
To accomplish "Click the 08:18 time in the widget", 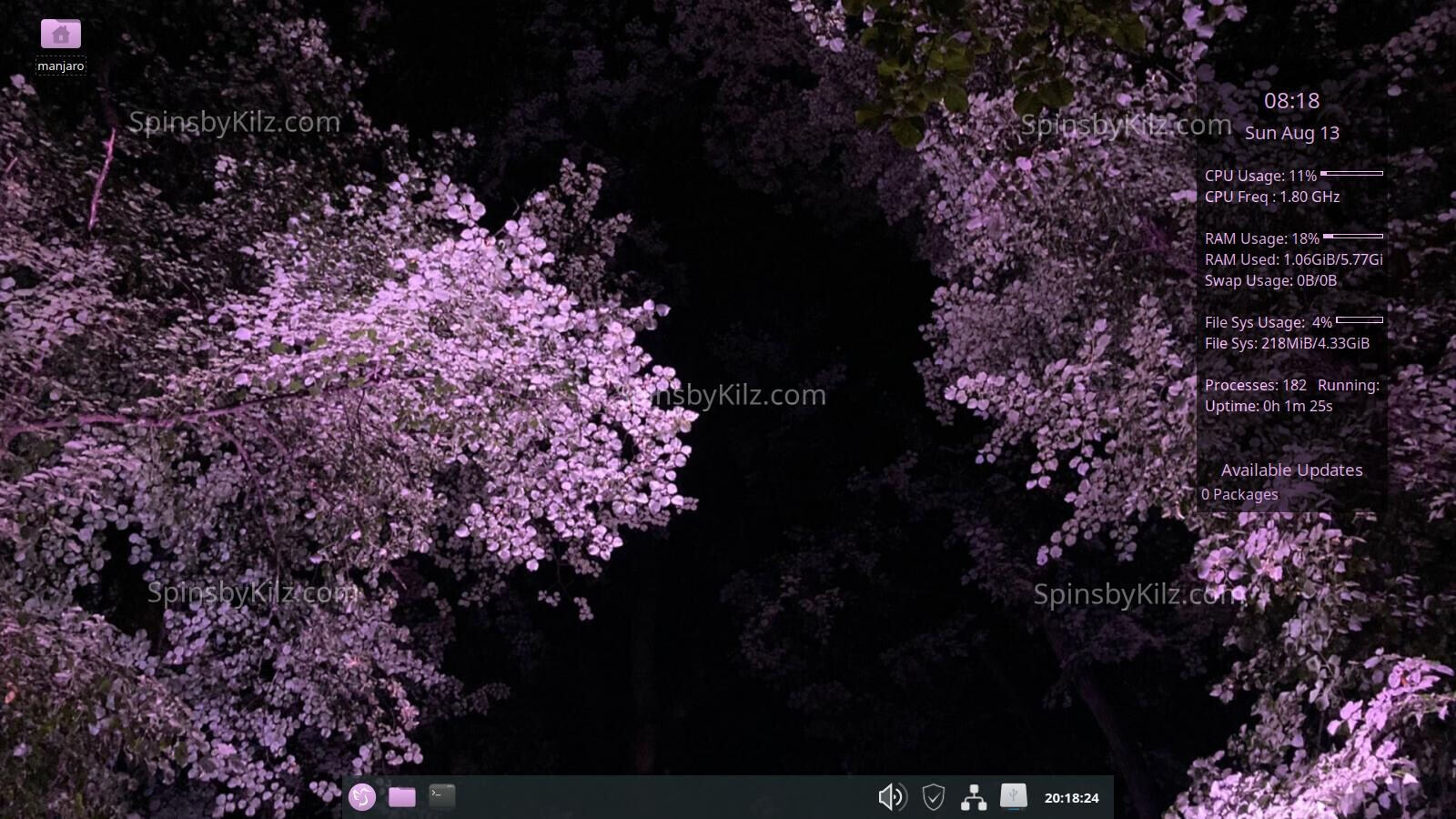I will [x=1291, y=101].
